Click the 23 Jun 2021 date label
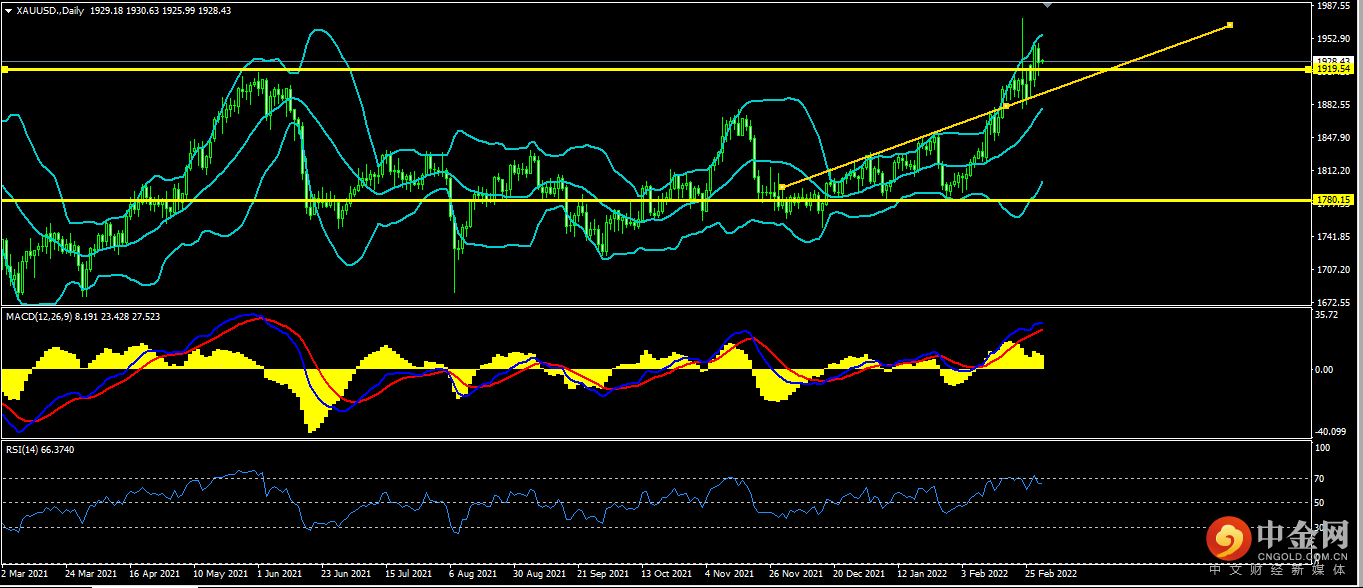1363x588 pixels. click(346, 574)
